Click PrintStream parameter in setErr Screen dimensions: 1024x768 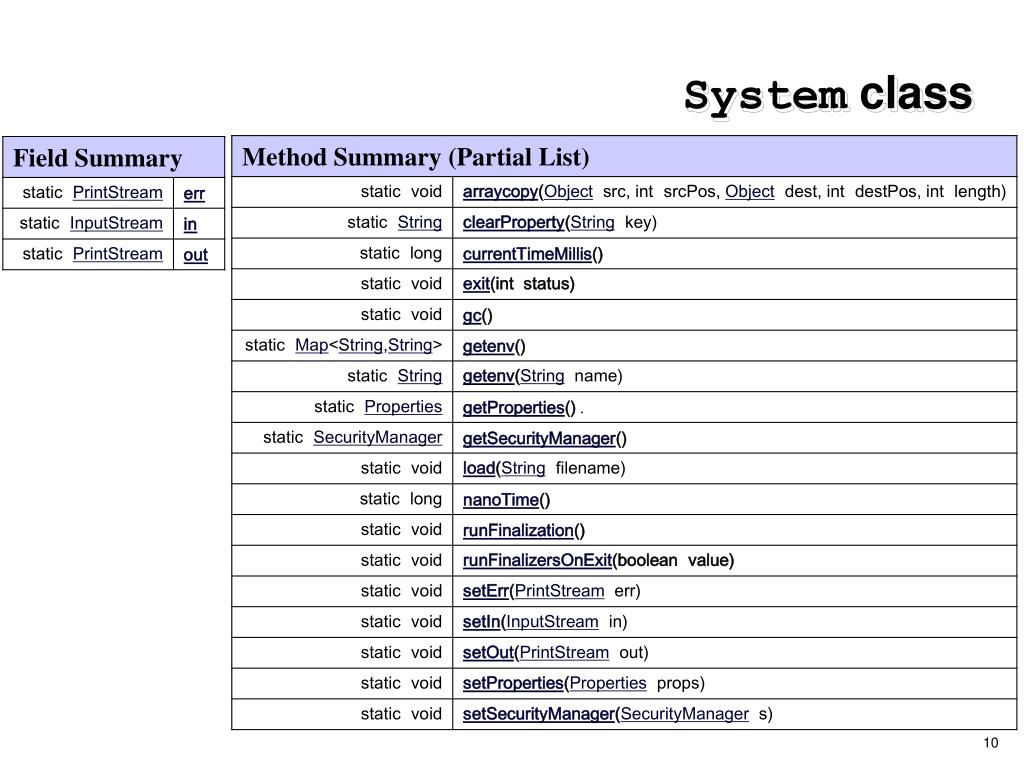pyautogui.click(x=560, y=591)
